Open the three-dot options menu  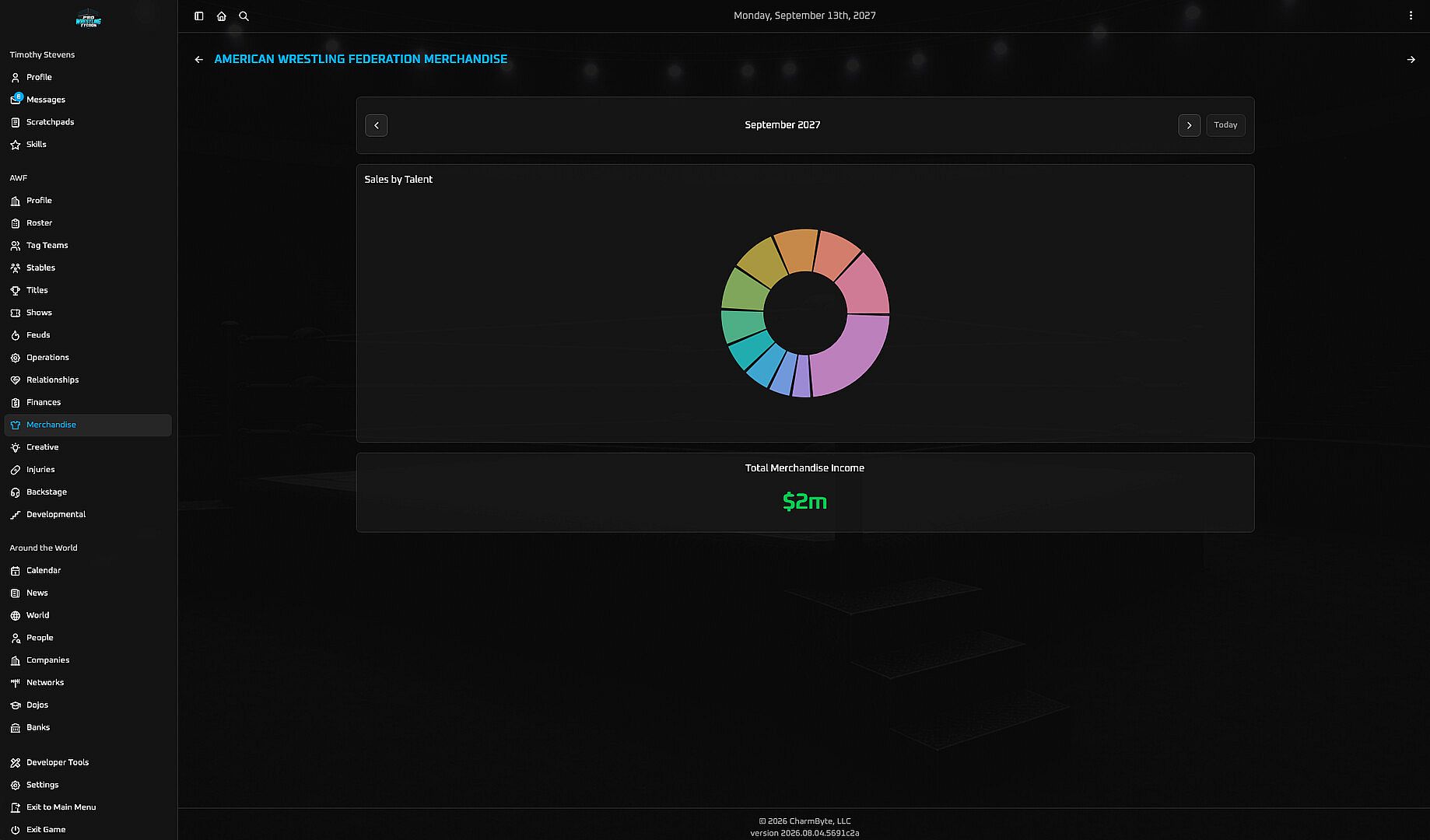[x=1411, y=16]
